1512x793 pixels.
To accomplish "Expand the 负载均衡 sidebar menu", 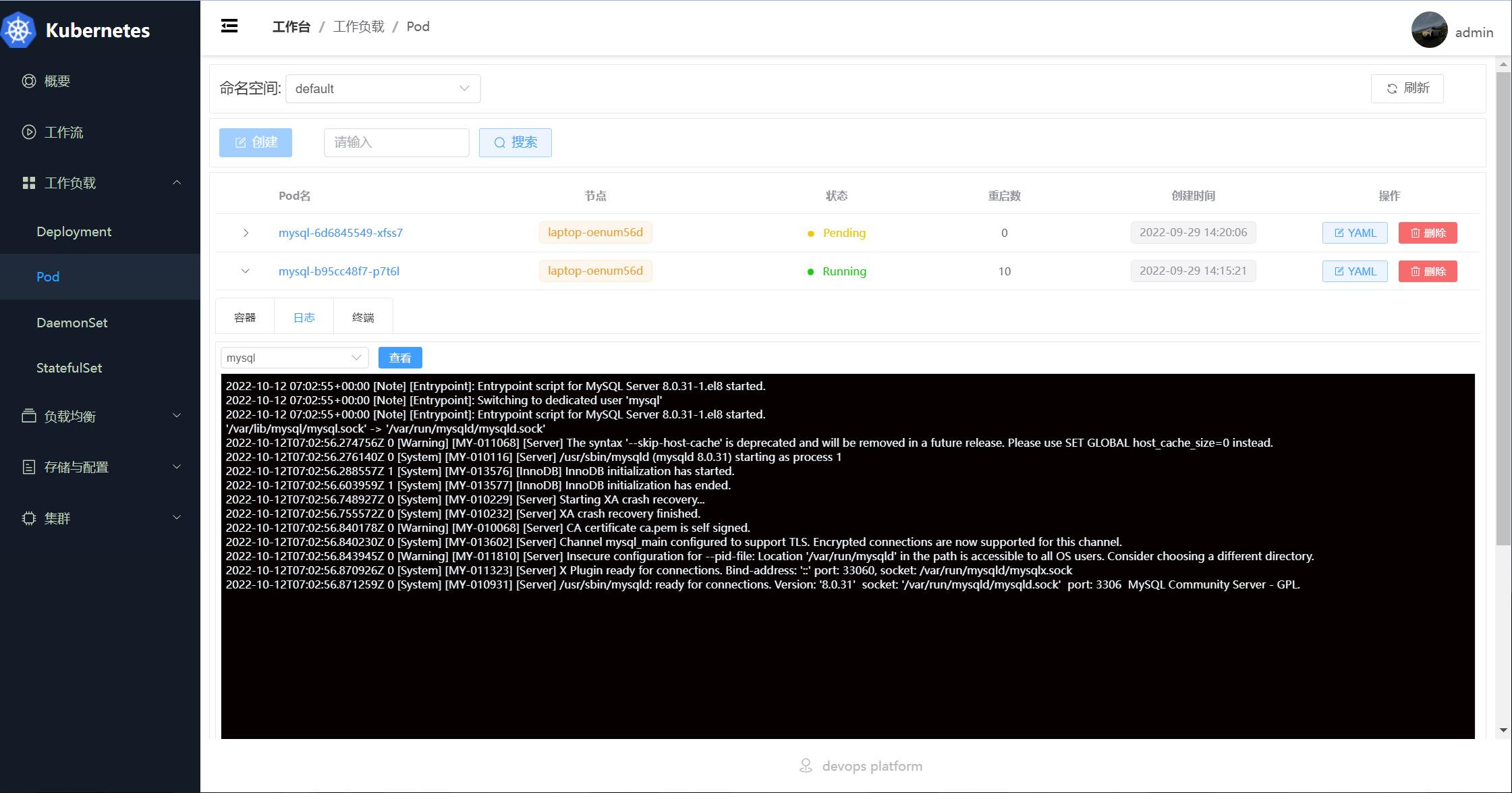I will [100, 416].
